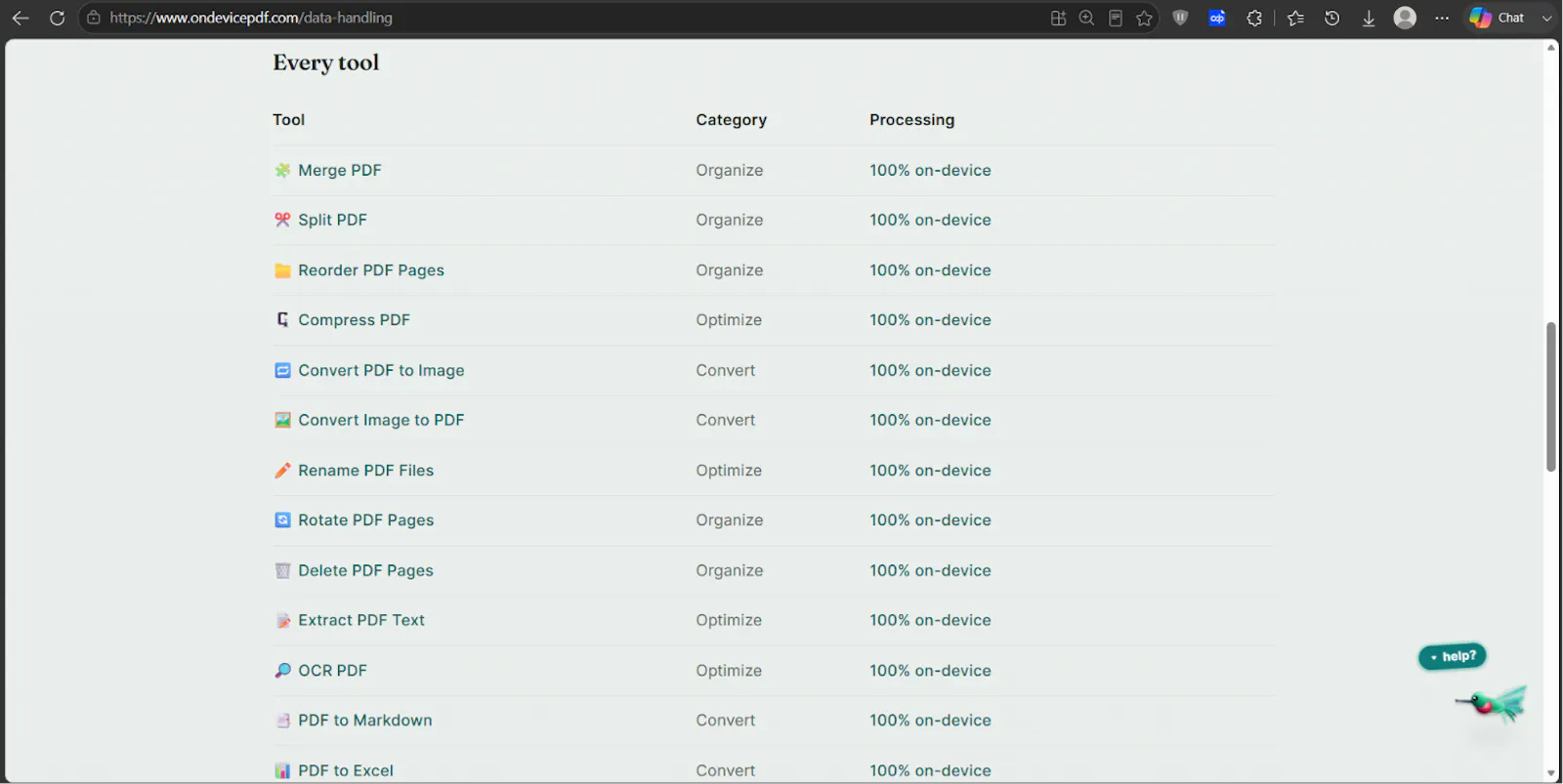Click the Every tool heading
This screenshot has height=784, width=1563.
(x=326, y=62)
